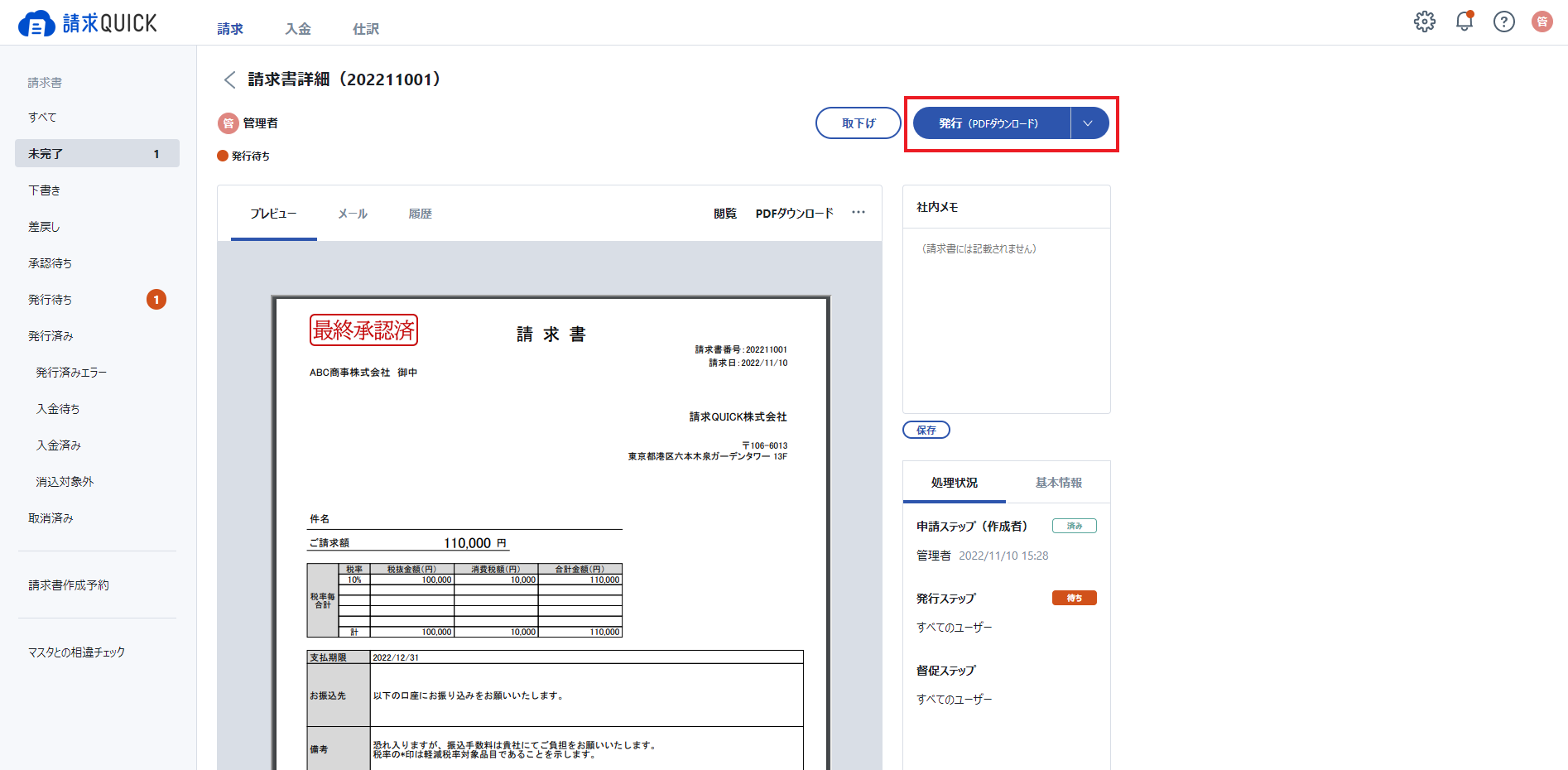Open the 入金 top menu
This screenshot has width=1568, height=770.
point(298,29)
